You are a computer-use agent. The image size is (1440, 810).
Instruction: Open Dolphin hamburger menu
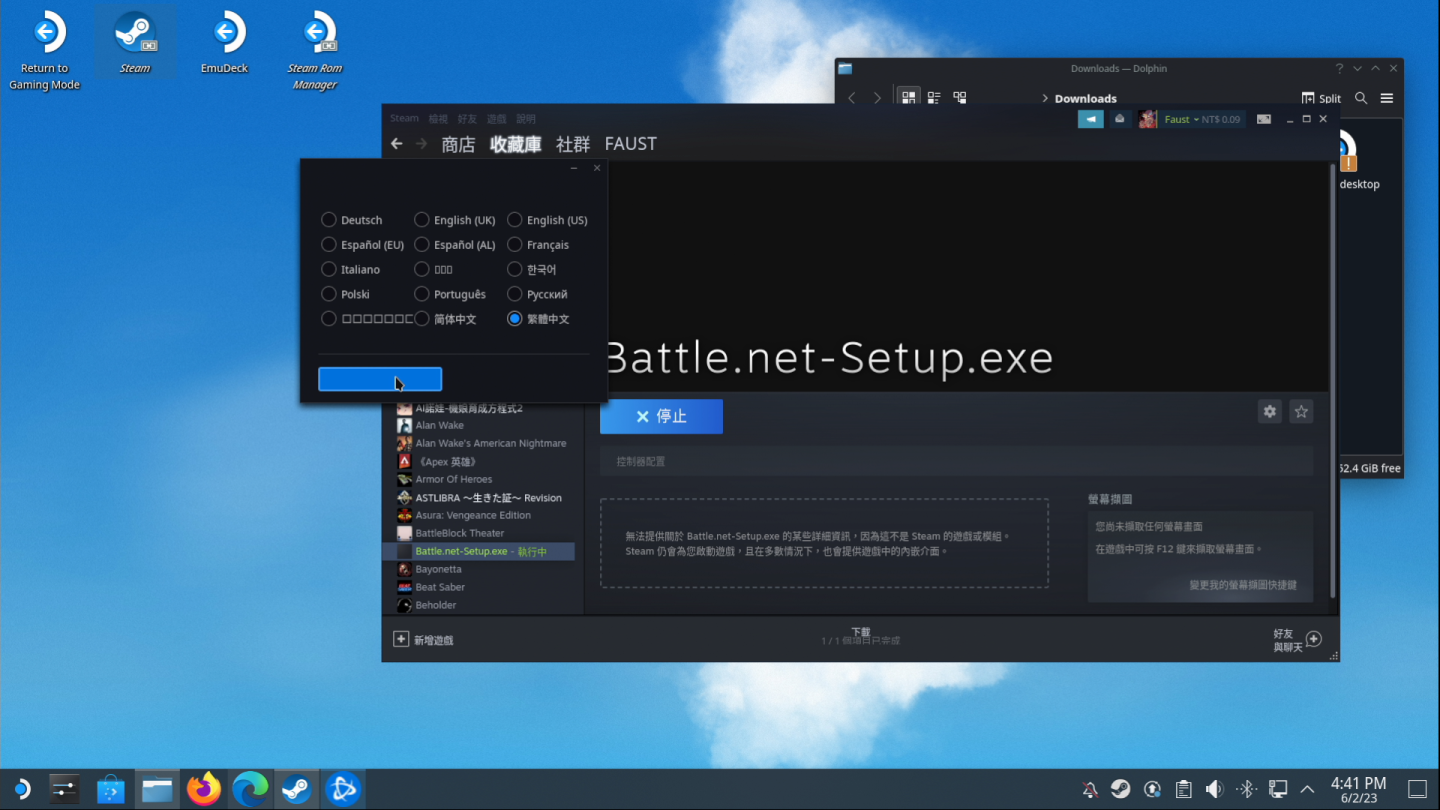click(x=1387, y=98)
